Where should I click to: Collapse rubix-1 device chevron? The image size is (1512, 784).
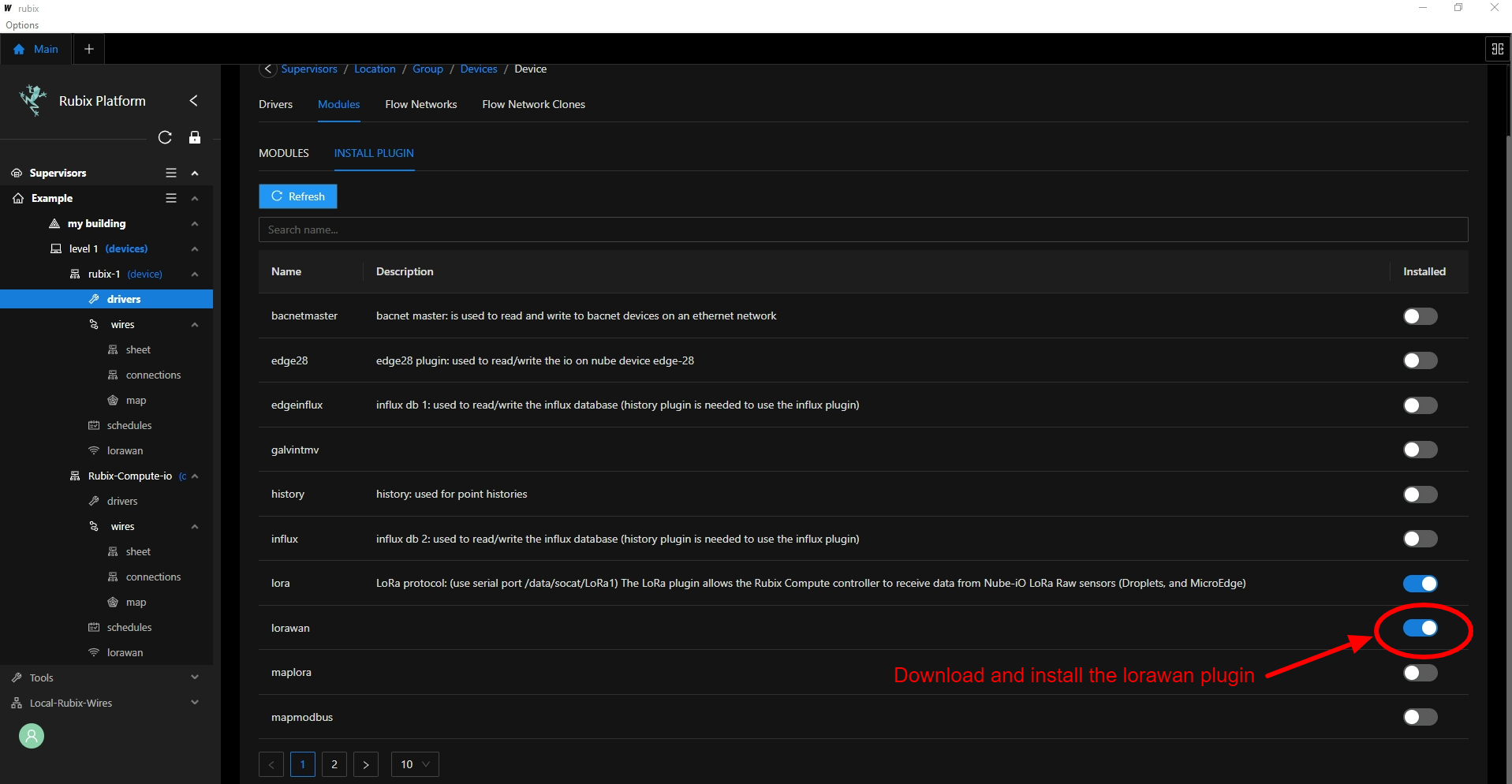195,274
